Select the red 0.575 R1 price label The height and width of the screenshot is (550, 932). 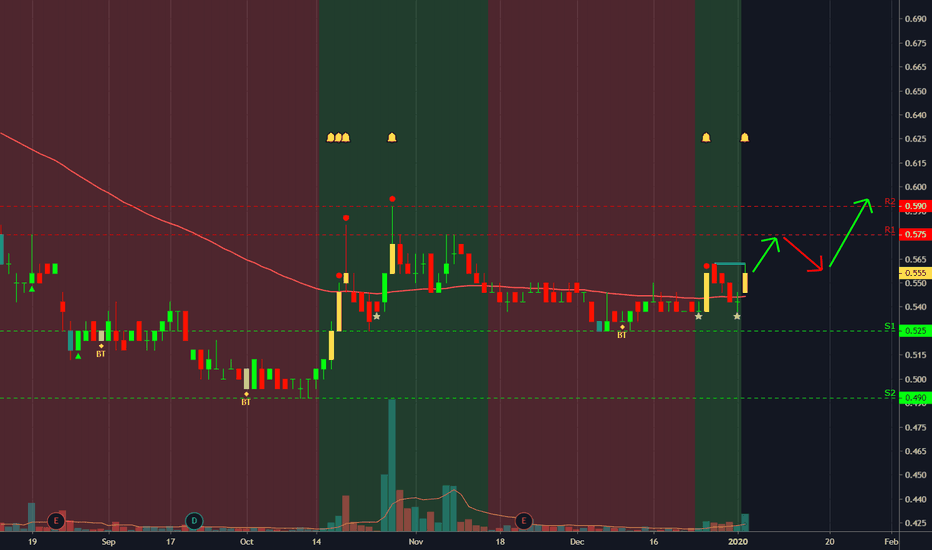coord(914,234)
